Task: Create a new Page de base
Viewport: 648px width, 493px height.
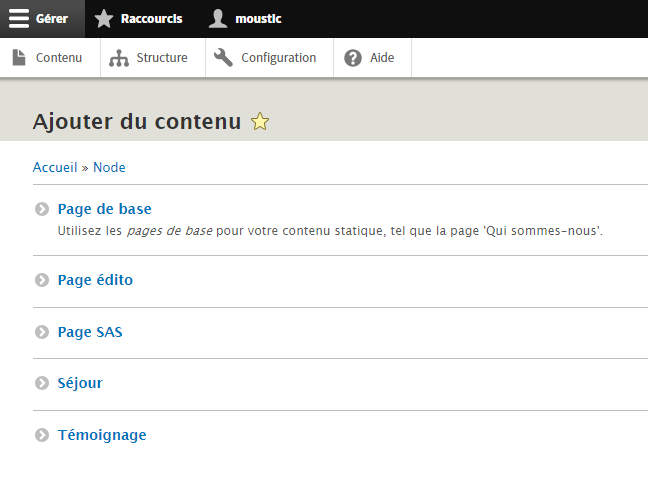Action: 105,209
